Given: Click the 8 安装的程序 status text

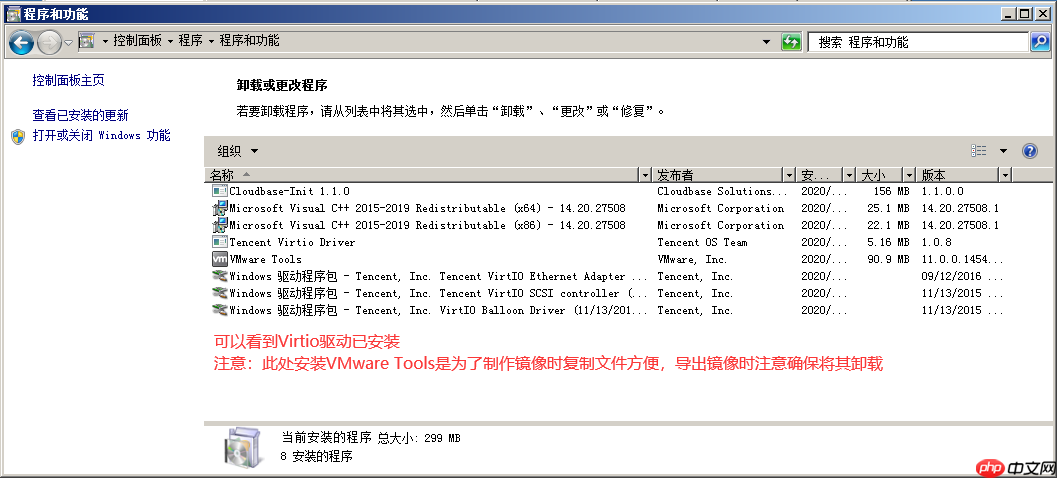Looking at the screenshot, I should click(x=317, y=456).
